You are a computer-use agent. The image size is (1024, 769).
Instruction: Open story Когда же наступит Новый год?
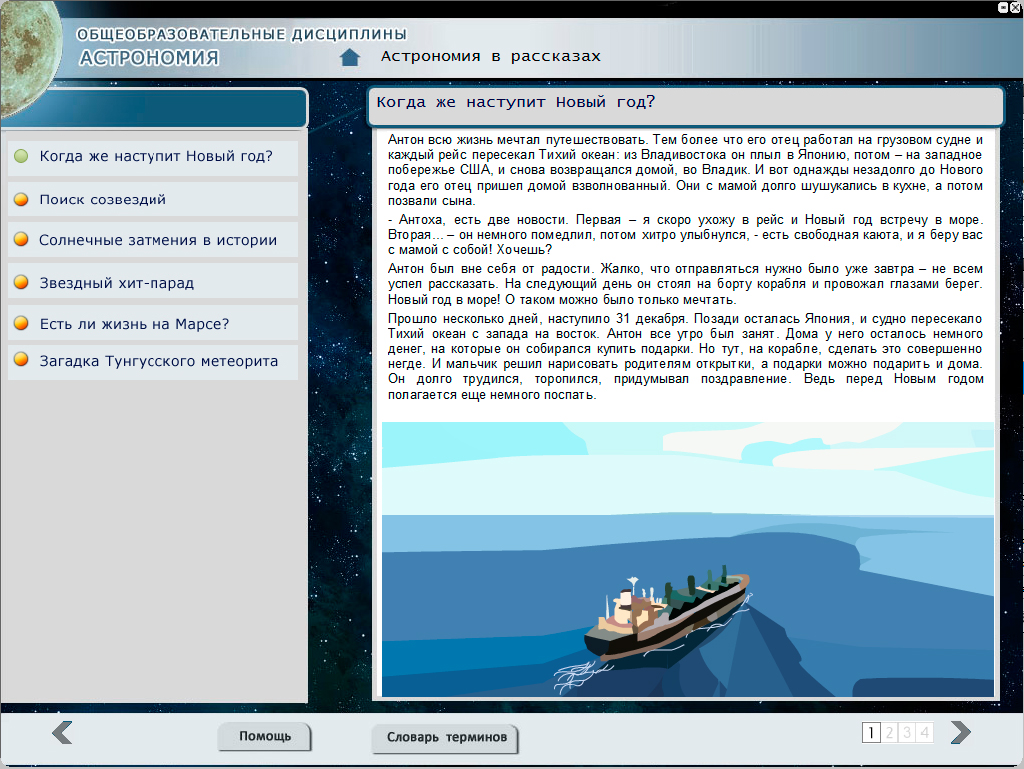153,157
